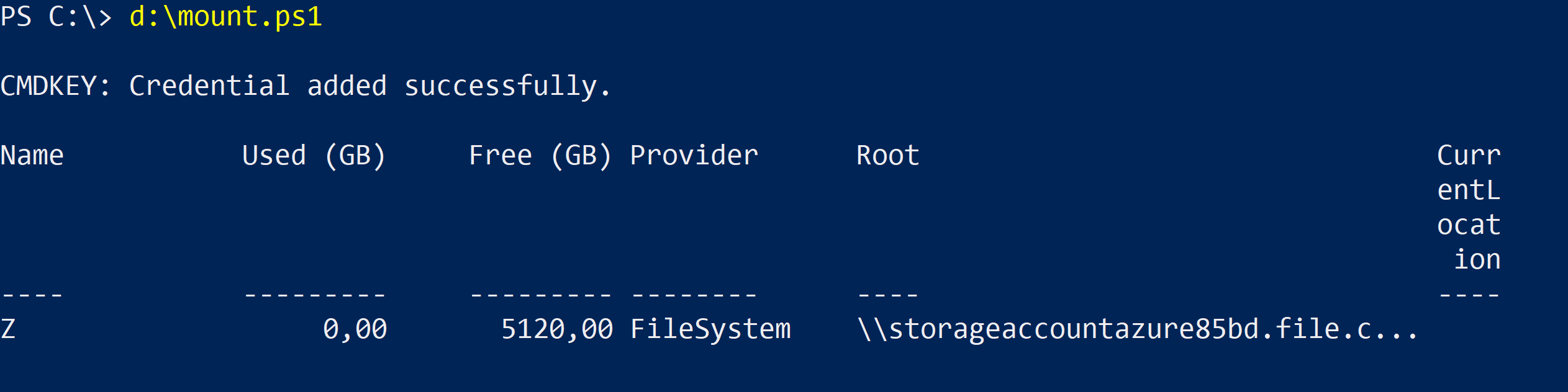1568x392 pixels.
Task: Click the storageaccountazure85bd root path
Action: (x=1137, y=329)
